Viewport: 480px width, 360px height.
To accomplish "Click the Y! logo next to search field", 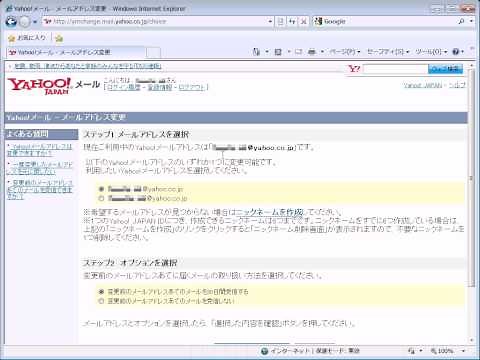I will coord(354,69).
